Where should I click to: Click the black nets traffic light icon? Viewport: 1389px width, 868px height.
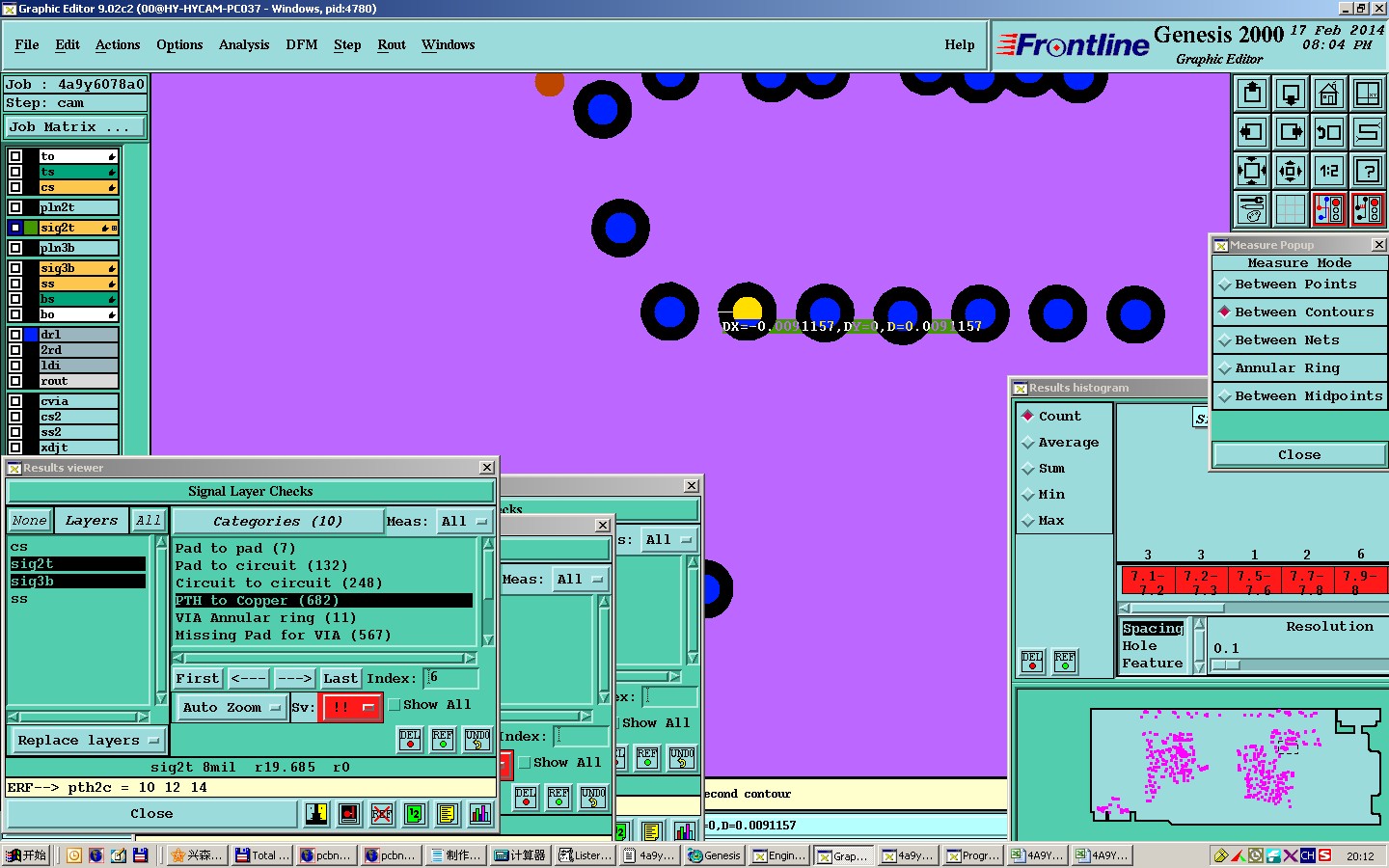coord(1368,209)
